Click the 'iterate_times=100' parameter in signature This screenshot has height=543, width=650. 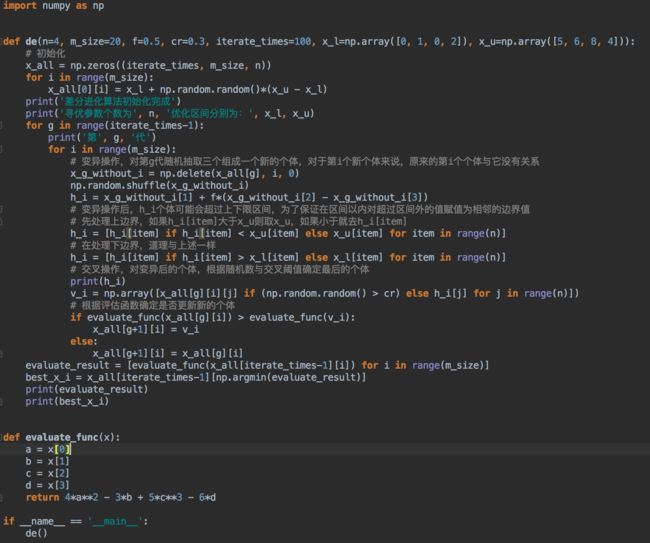pos(264,41)
